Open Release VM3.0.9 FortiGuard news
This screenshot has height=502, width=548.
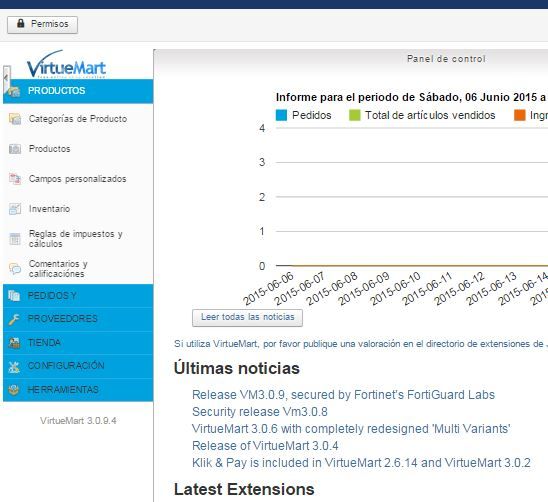pyautogui.click(x=343, y=395)
